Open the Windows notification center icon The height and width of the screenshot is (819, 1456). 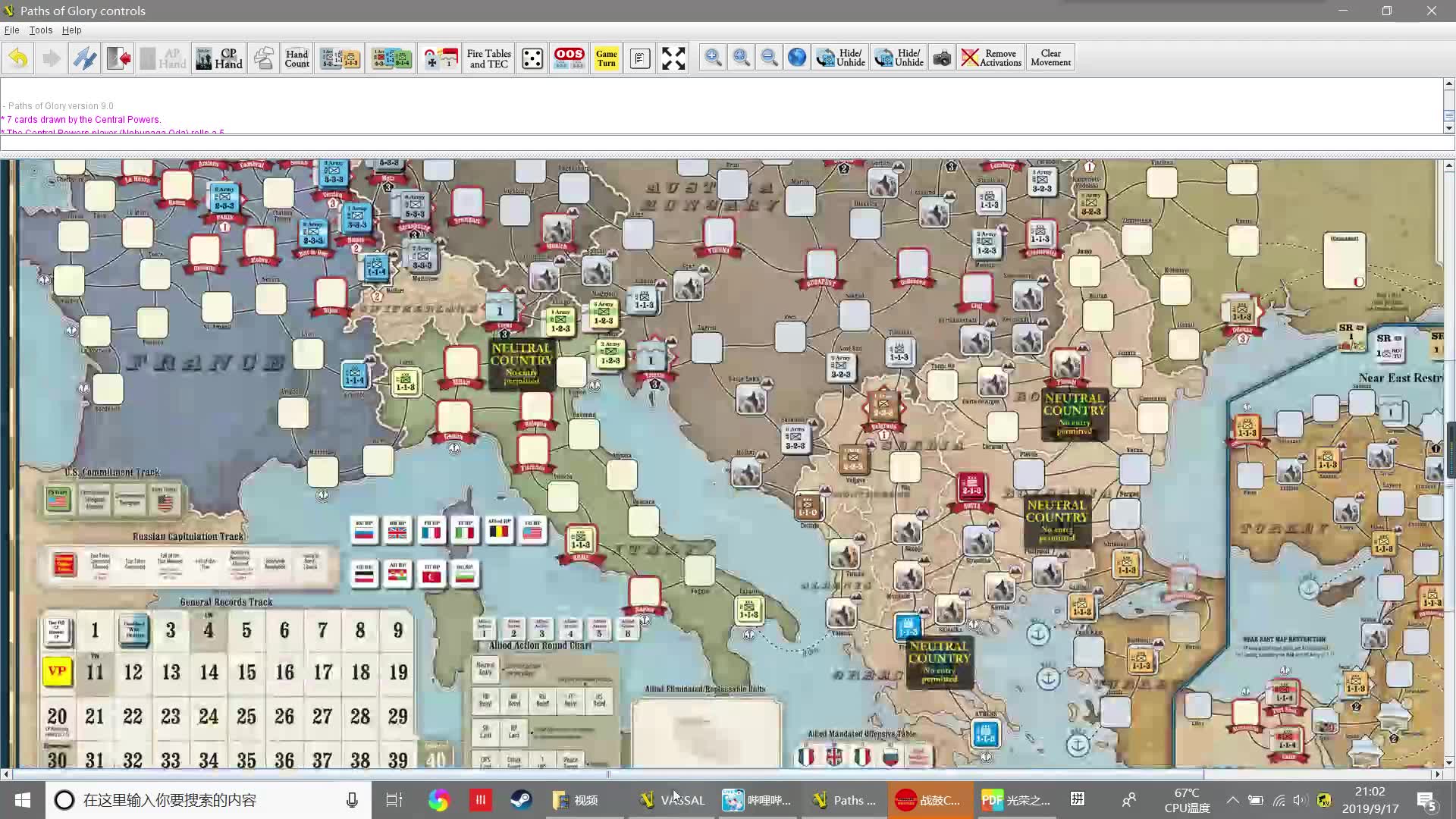pos(1426,800)
